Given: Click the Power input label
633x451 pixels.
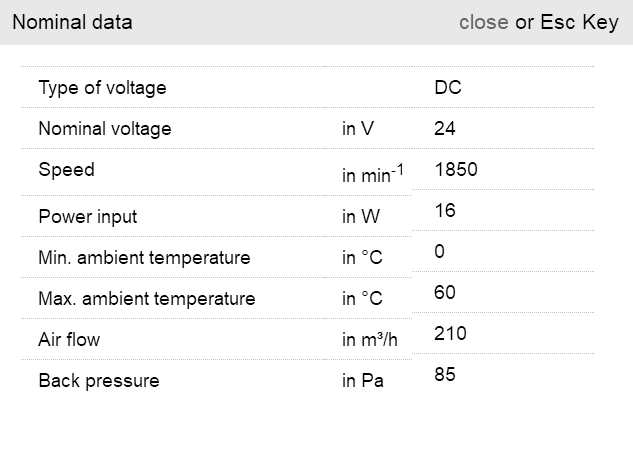Looking at the screenshot, I should click(88, 217).
